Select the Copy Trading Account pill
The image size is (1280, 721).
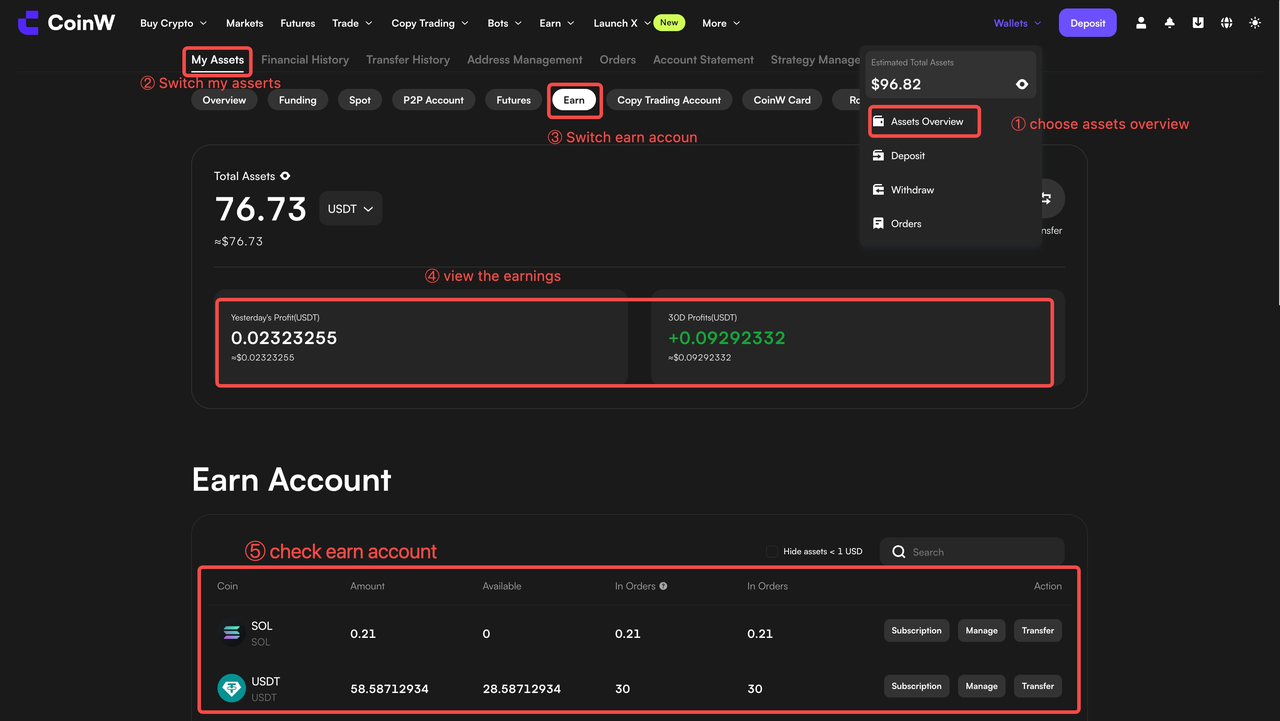(x=669, y=100)
